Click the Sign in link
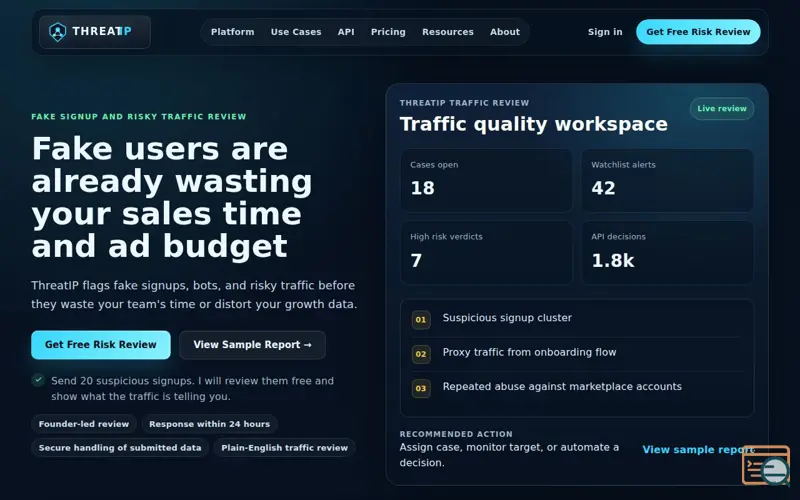 (x=605, y=32)
